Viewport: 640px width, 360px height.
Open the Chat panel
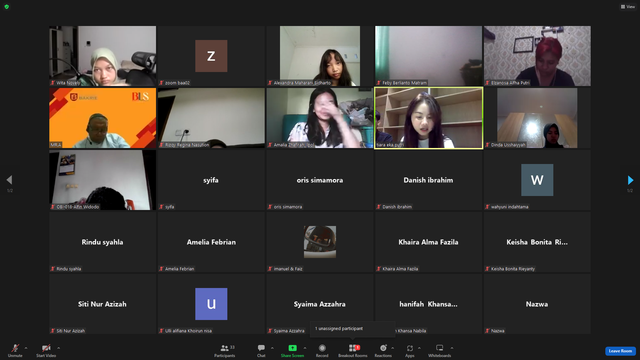[261, 350]
